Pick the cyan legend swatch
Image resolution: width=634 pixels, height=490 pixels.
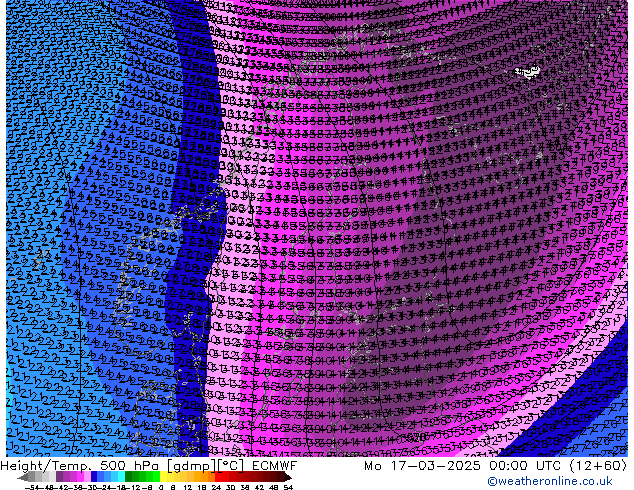click(121, 476)
